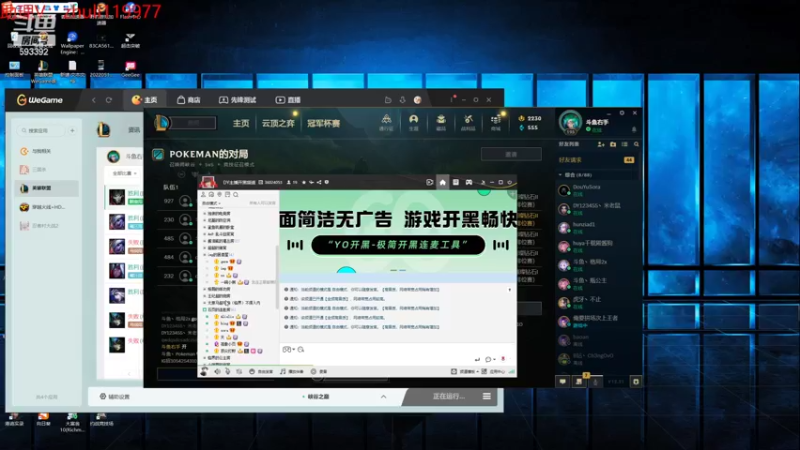The height and width of the screenshot is (450, 800).
Task: Open the WeGame 主页 tab
Action: click(145, 100)
